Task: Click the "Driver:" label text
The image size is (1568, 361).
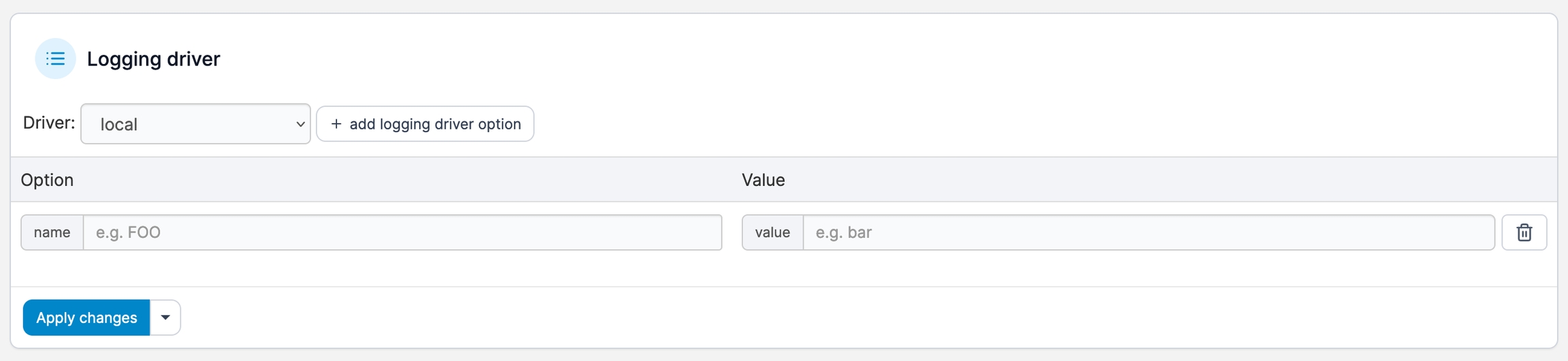Action: pyautogui.click(x=49, y=123)
